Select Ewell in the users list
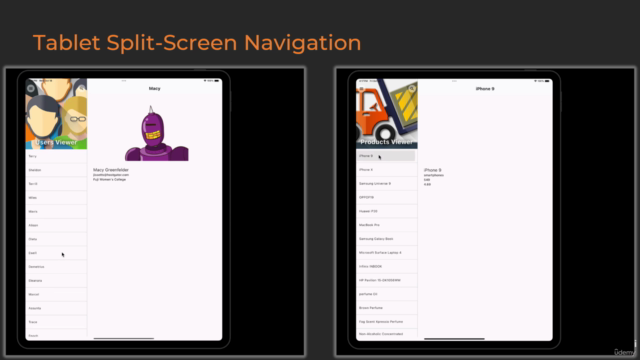 (x=56, y=253)
